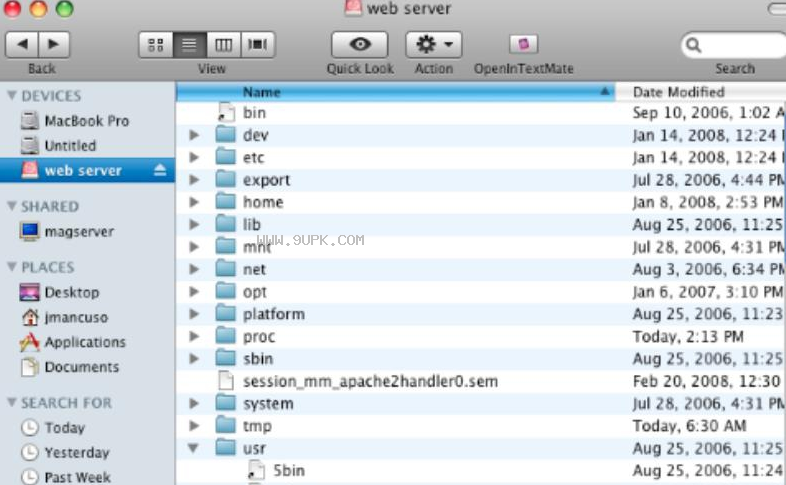Switch to Cover Flow view
Screen dimensions: 786x485
coord(258,45)
